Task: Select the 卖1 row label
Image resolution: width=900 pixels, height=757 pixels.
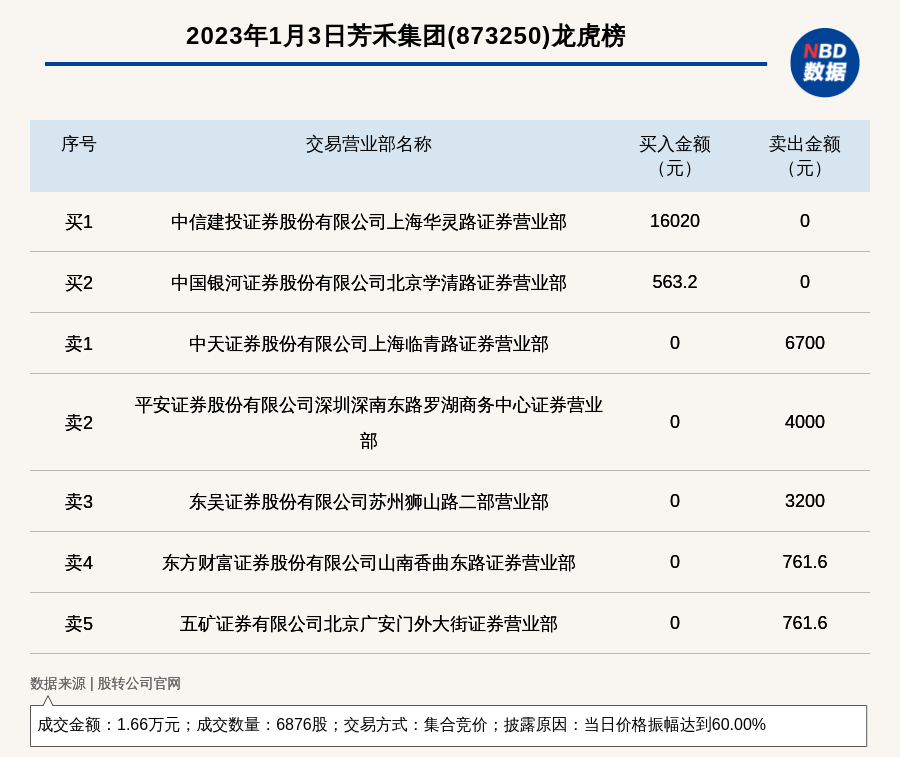Action: pos(79,343)
